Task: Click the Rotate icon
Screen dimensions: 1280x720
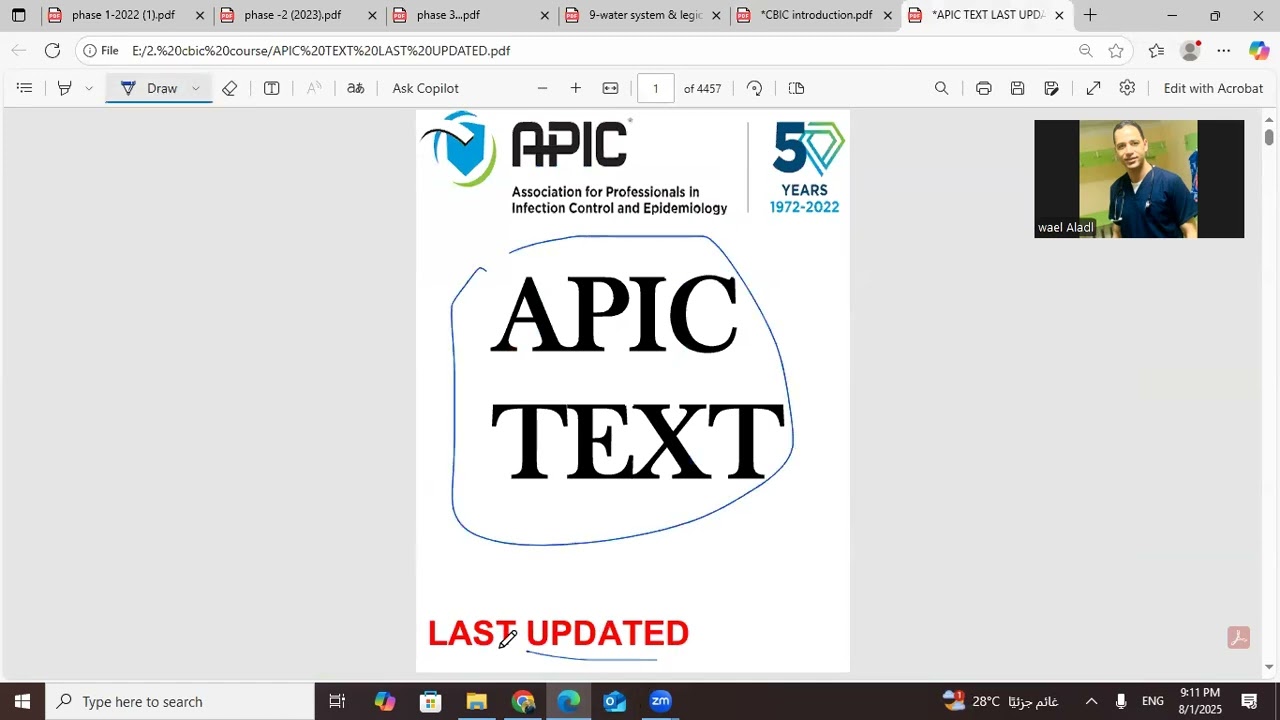Action: point(755,88)
